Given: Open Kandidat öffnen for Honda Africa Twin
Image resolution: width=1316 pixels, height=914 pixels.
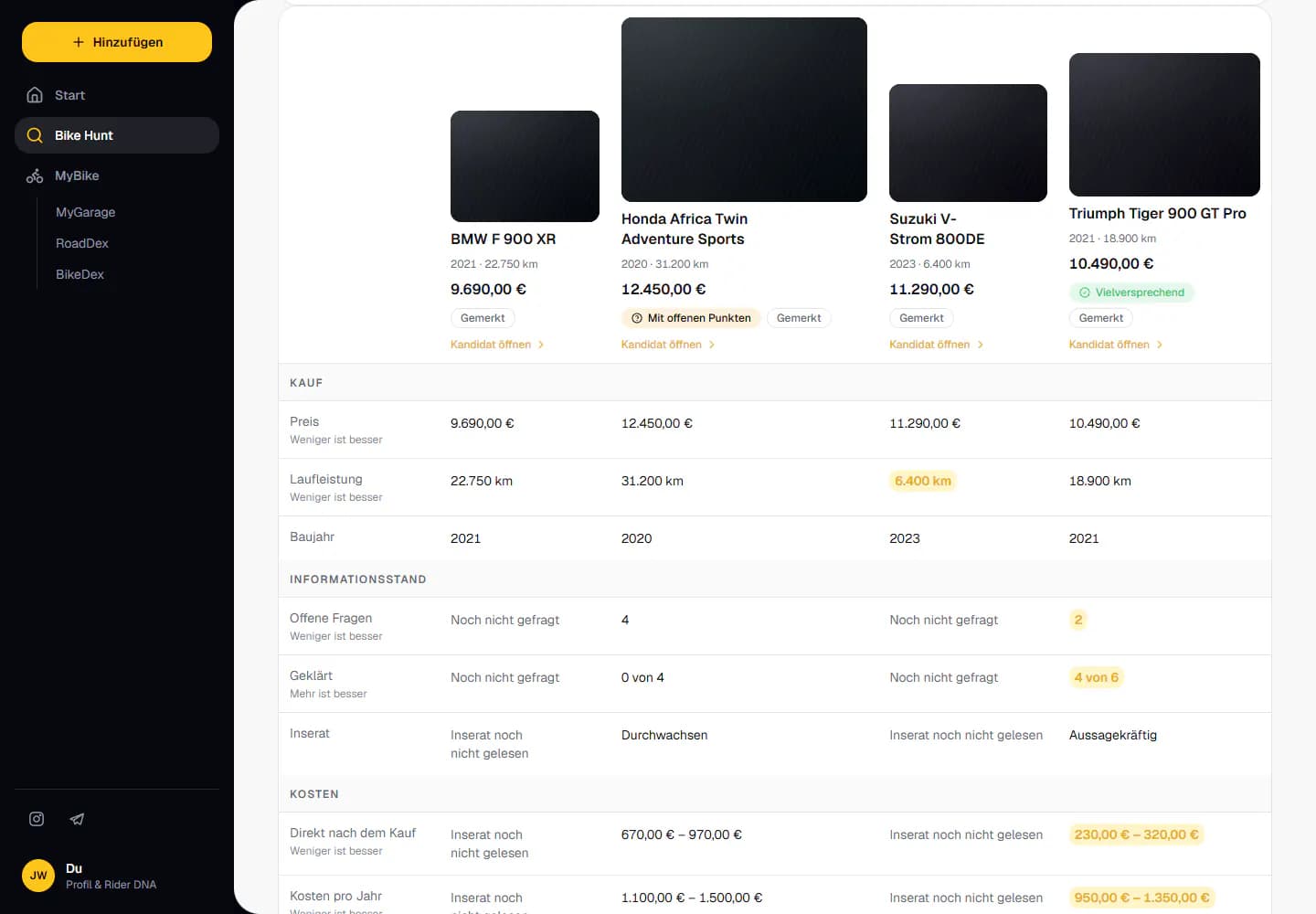Looking at the screenshot, I should [x=668, y=345].
